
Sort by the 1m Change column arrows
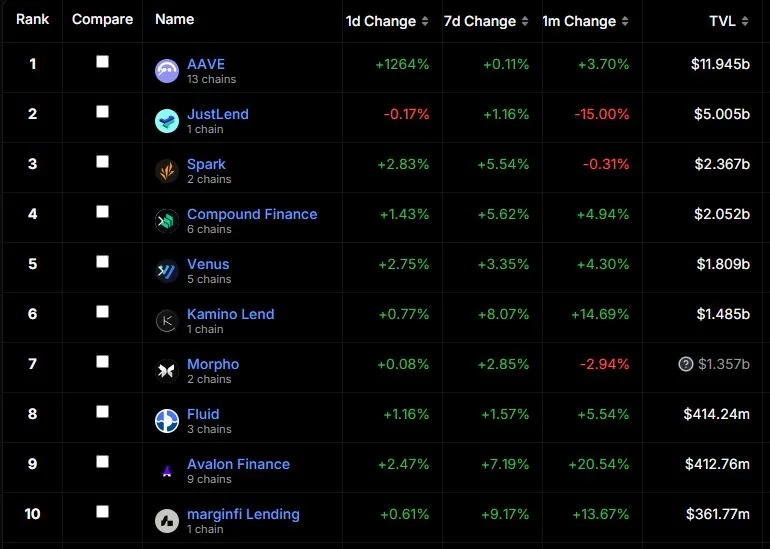click(x=625, y=21)
